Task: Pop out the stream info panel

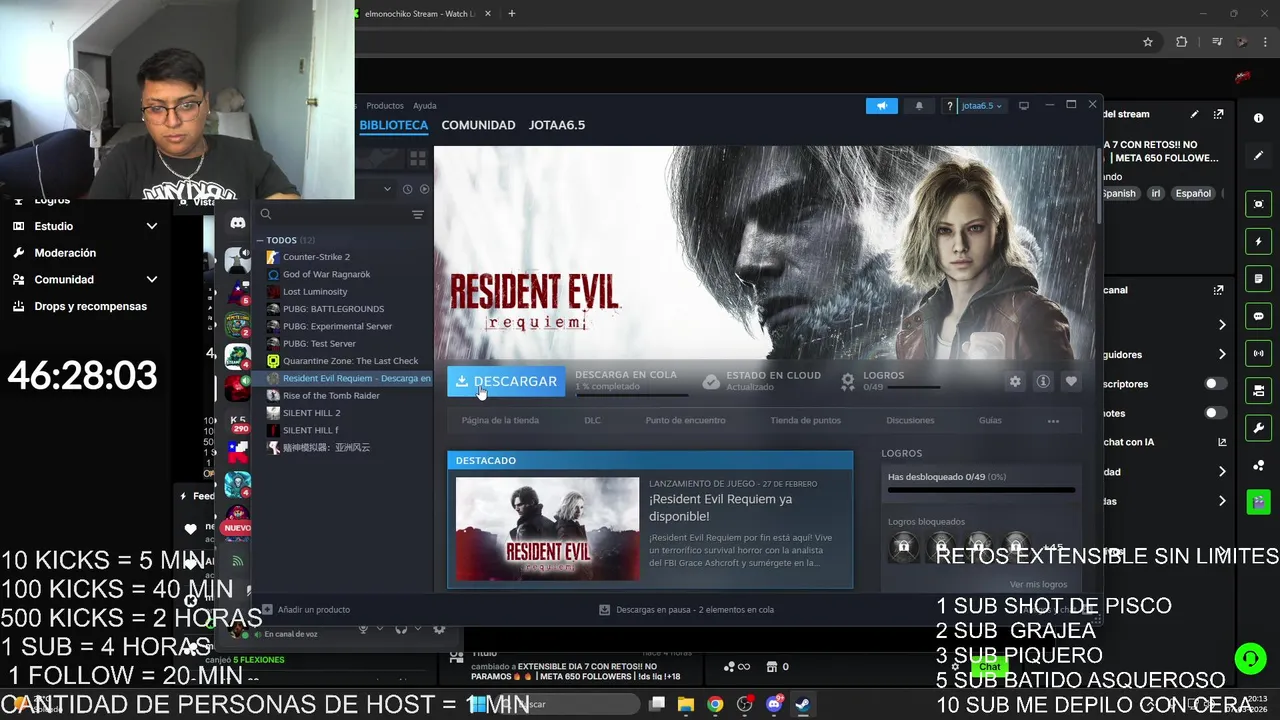Action: (1218, 114)
